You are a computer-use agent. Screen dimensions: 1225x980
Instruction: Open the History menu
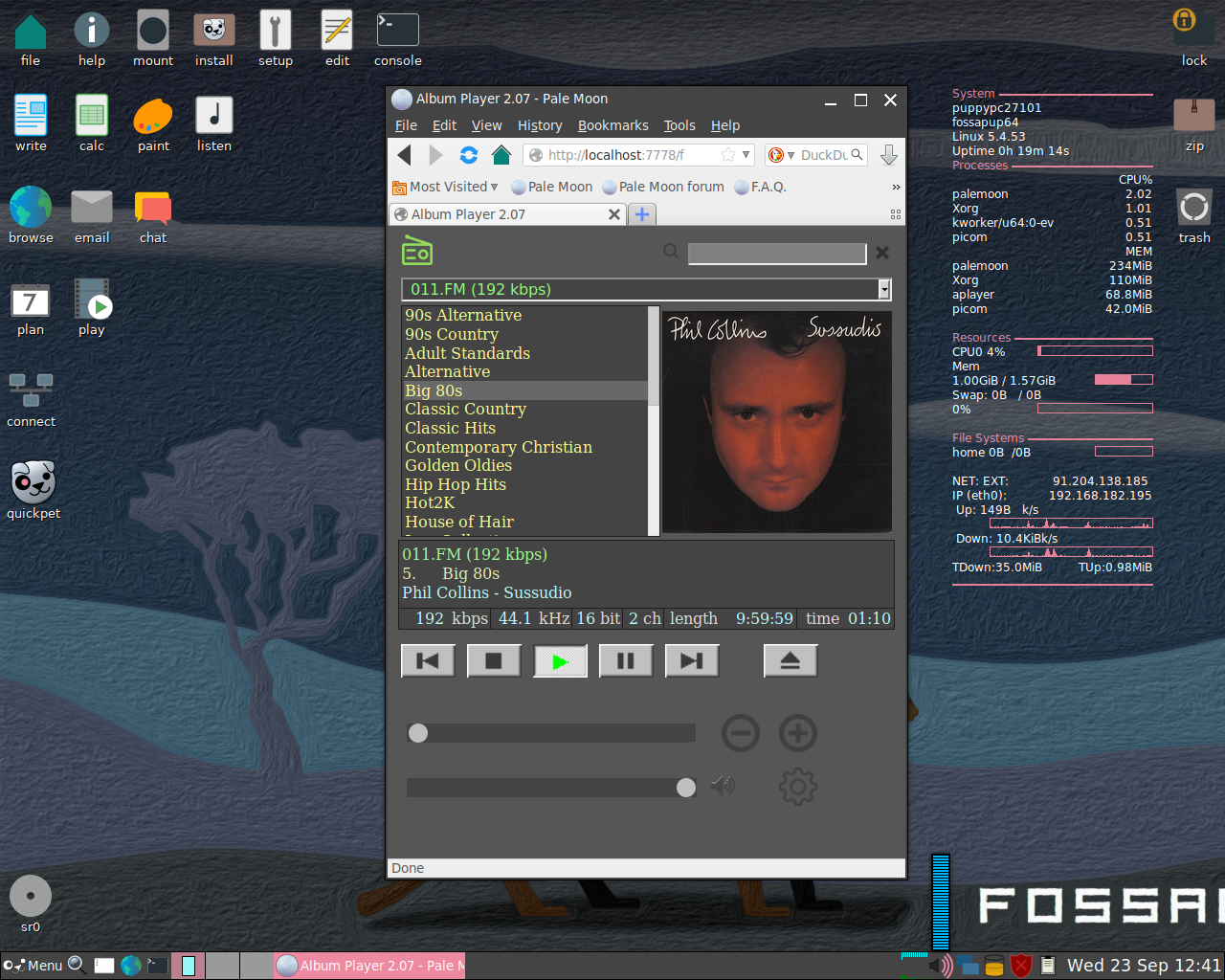click(x=540, y=125)
